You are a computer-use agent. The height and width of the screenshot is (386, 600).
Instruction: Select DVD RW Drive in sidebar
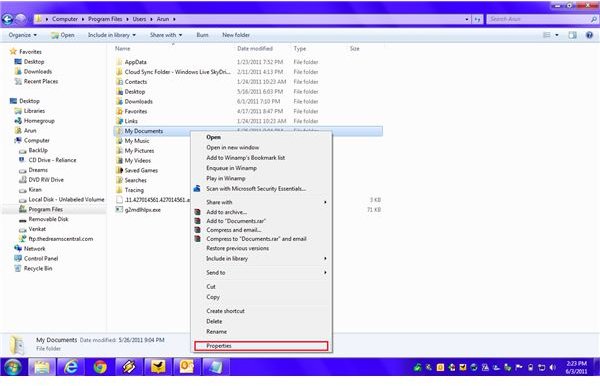click(46, 180)
